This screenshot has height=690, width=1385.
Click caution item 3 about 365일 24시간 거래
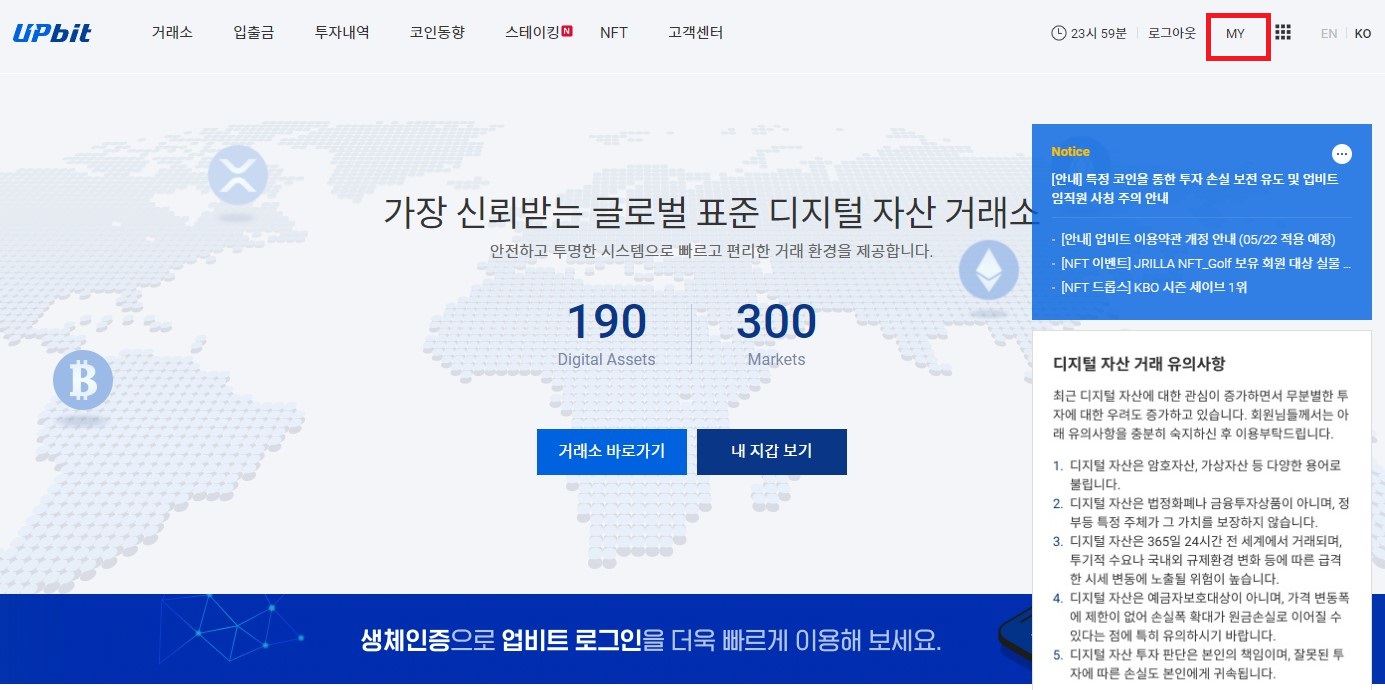click(1201, 560)
